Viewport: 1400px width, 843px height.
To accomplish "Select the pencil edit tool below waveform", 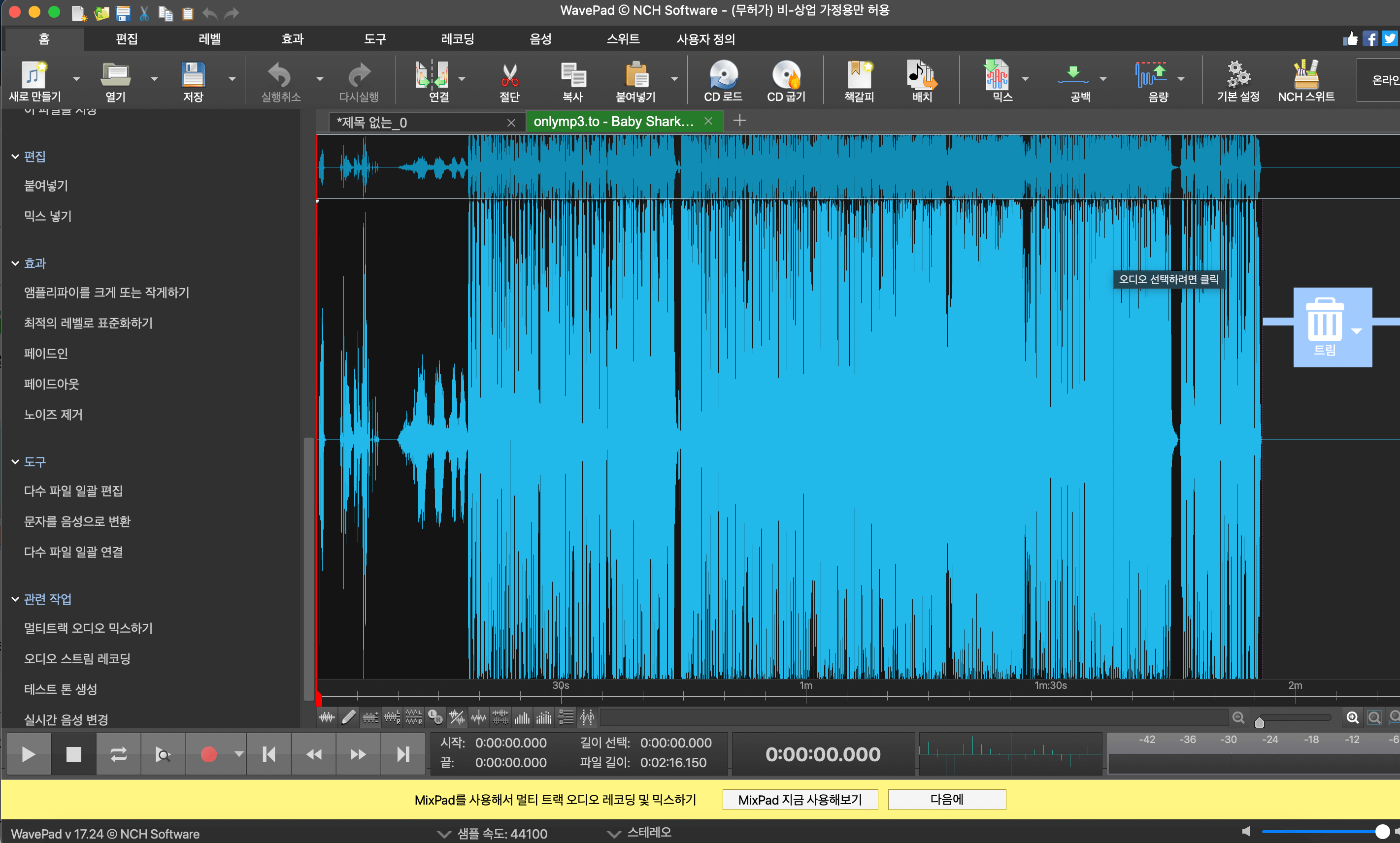I will click(348, 717).
